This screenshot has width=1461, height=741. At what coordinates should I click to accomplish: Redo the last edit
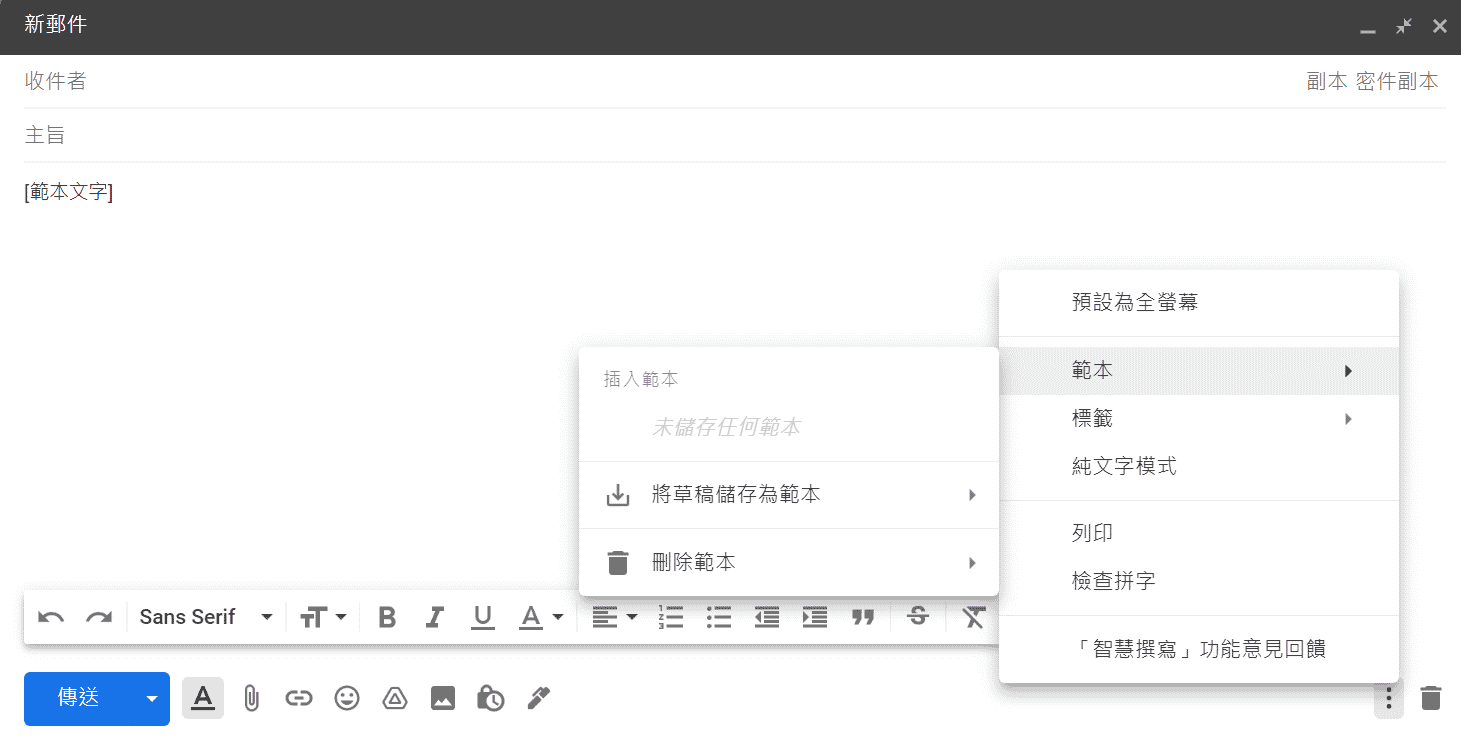click(99, 617)
